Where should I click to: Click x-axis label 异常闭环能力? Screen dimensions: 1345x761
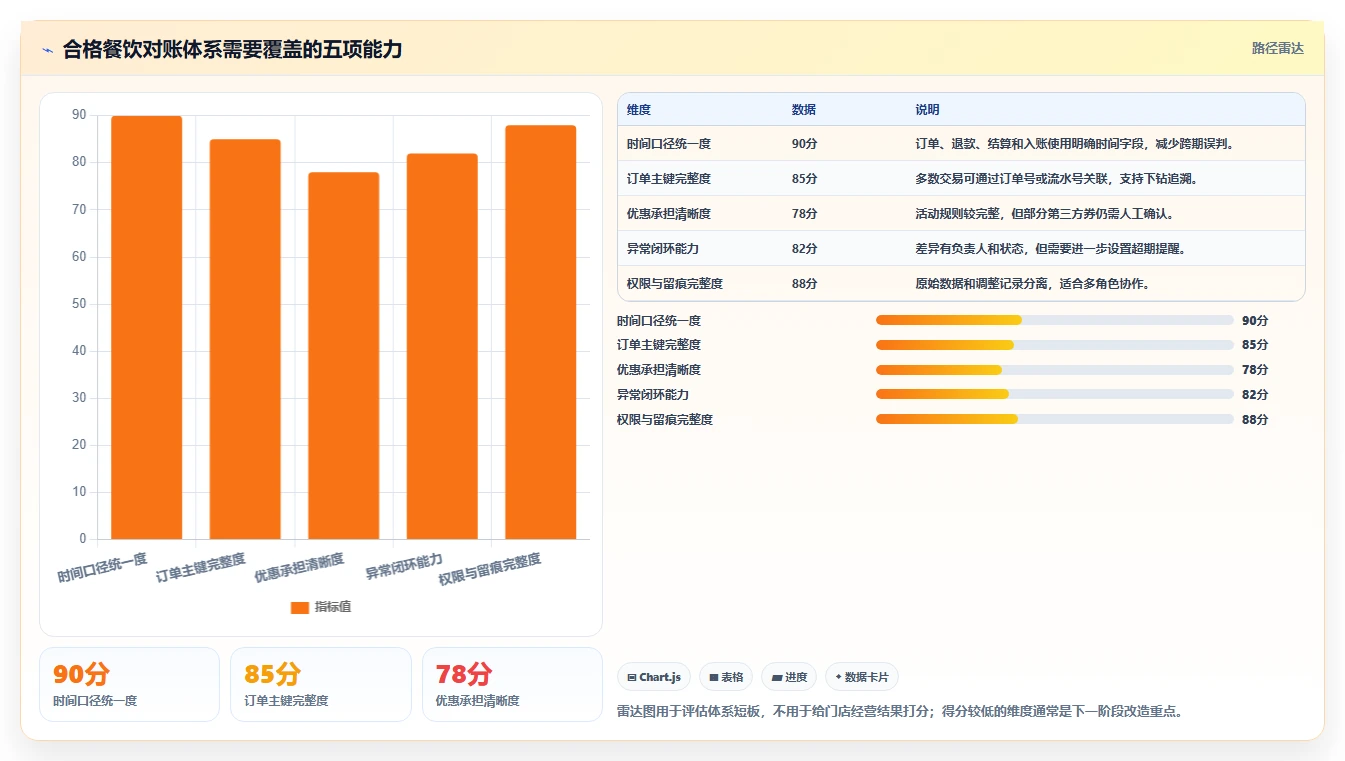pos(404,566)
